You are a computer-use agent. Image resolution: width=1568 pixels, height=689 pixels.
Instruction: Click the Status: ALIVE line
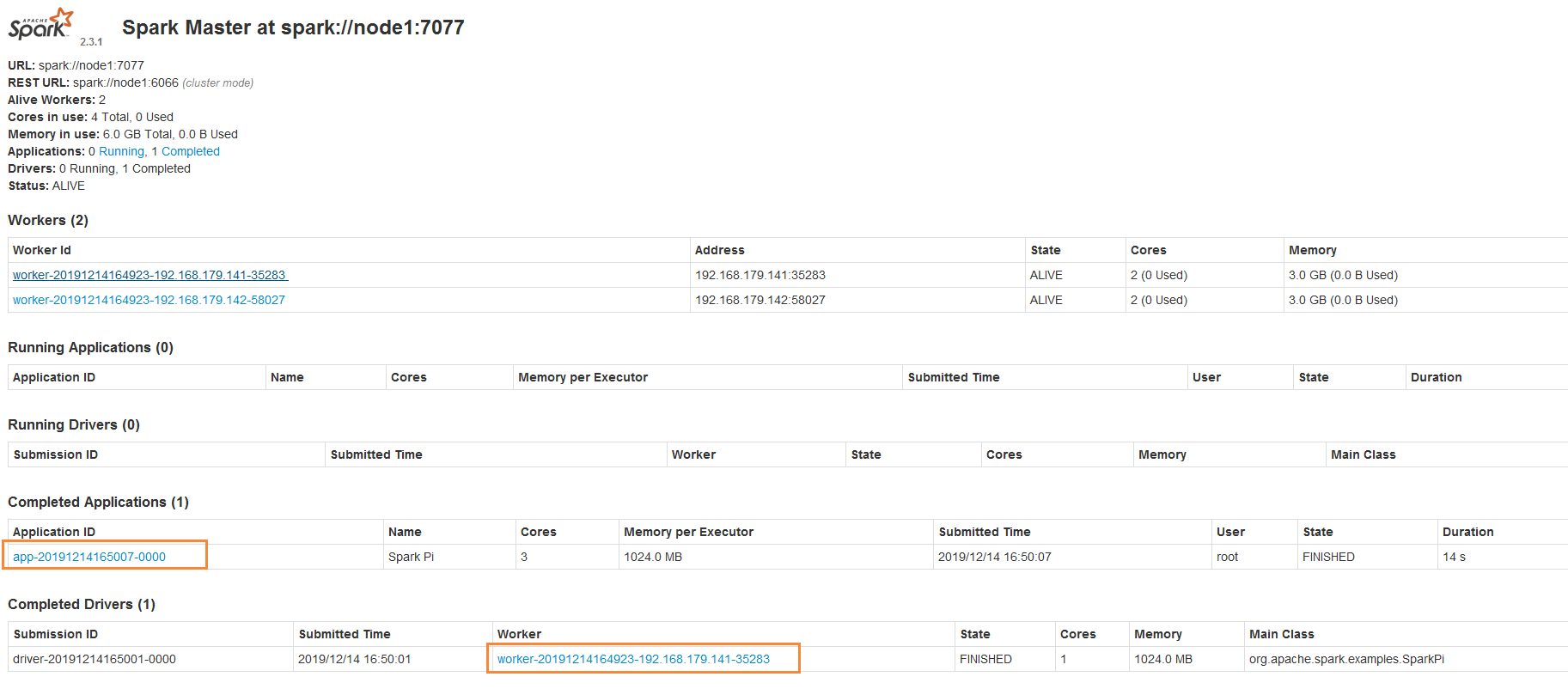46,186
